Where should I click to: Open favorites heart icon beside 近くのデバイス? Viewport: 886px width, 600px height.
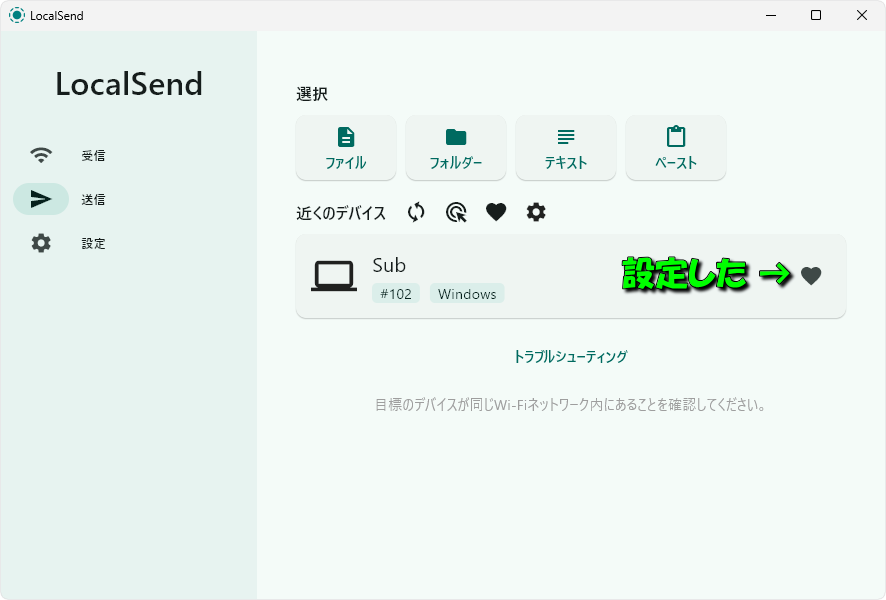[496, 212]
